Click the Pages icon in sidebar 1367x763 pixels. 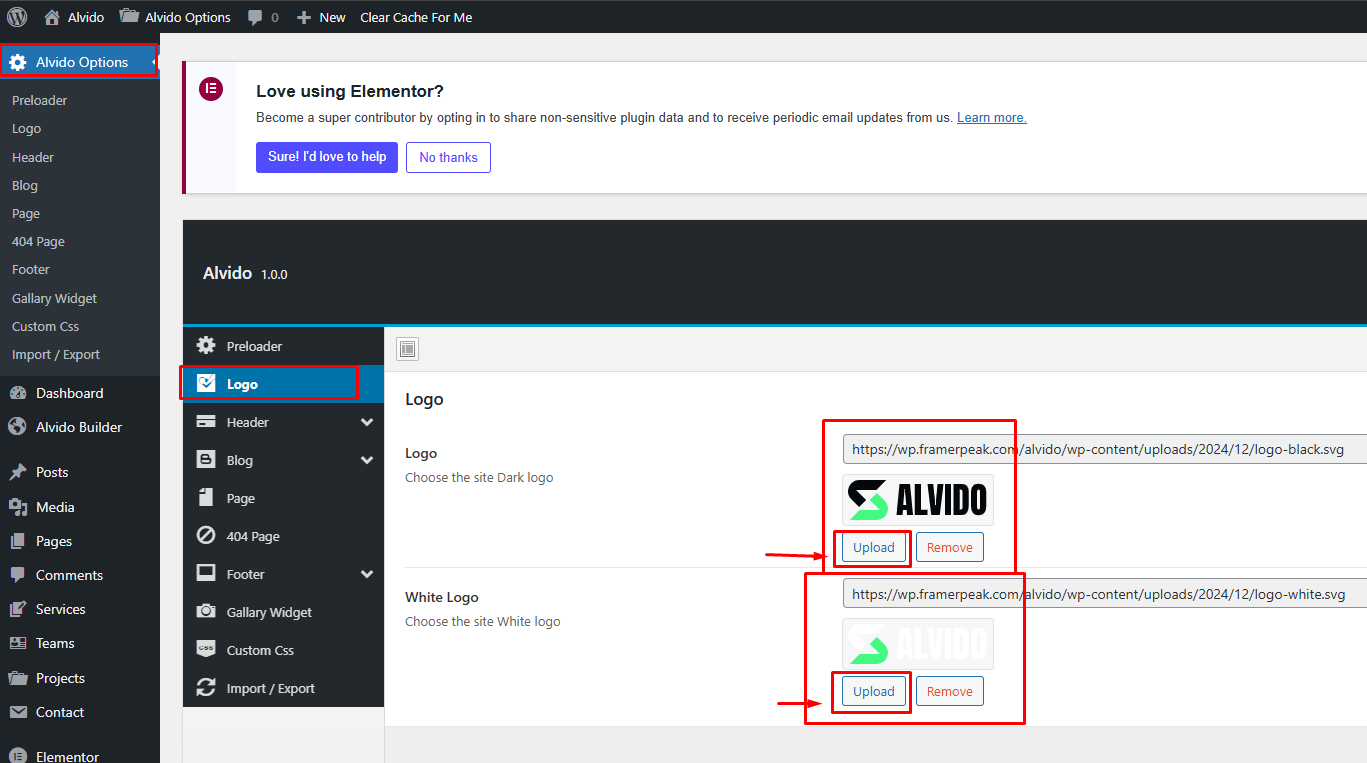17,541
